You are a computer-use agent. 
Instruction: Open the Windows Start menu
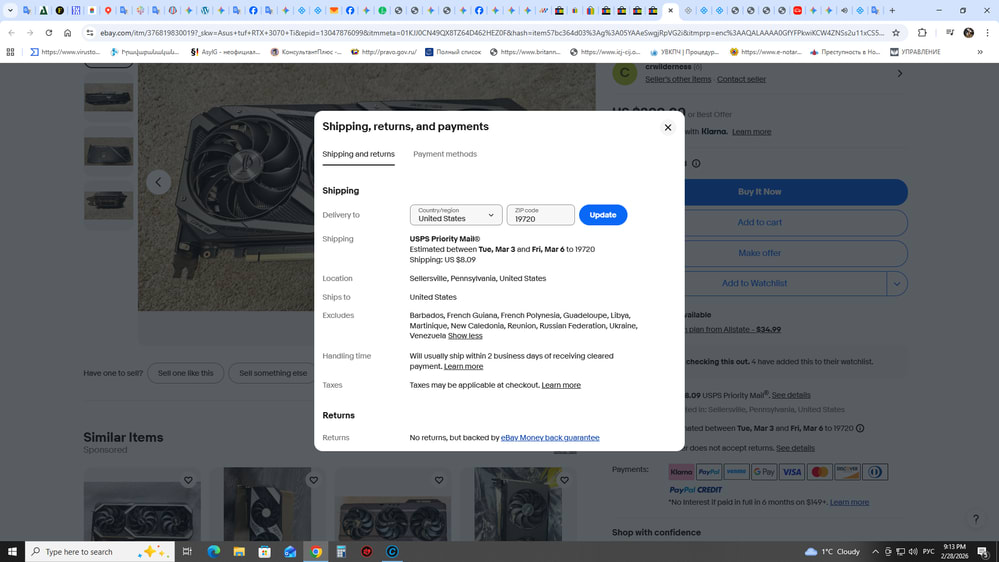(x=12, y=551)
